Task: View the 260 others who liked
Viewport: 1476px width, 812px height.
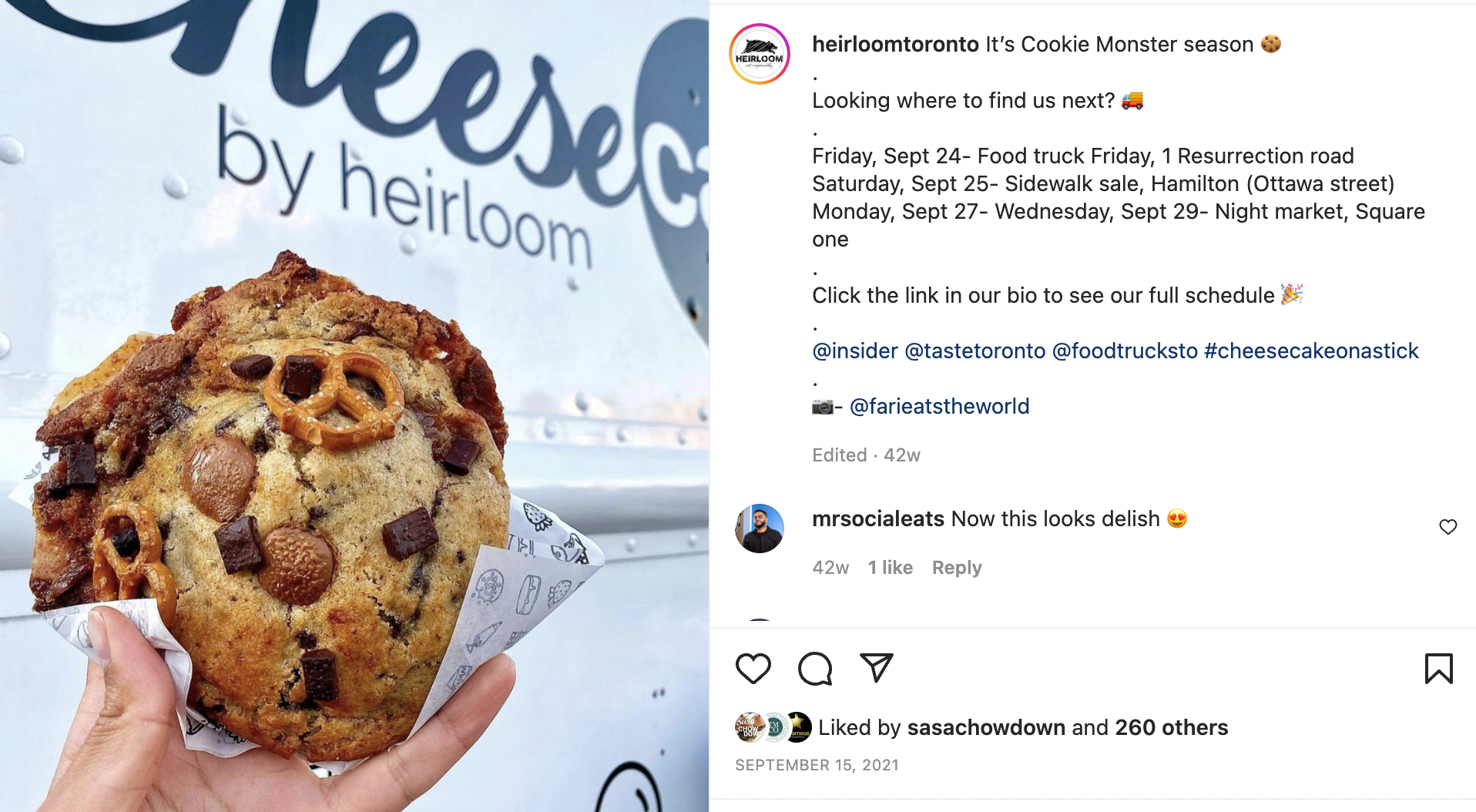Action: click(1171, 727)
